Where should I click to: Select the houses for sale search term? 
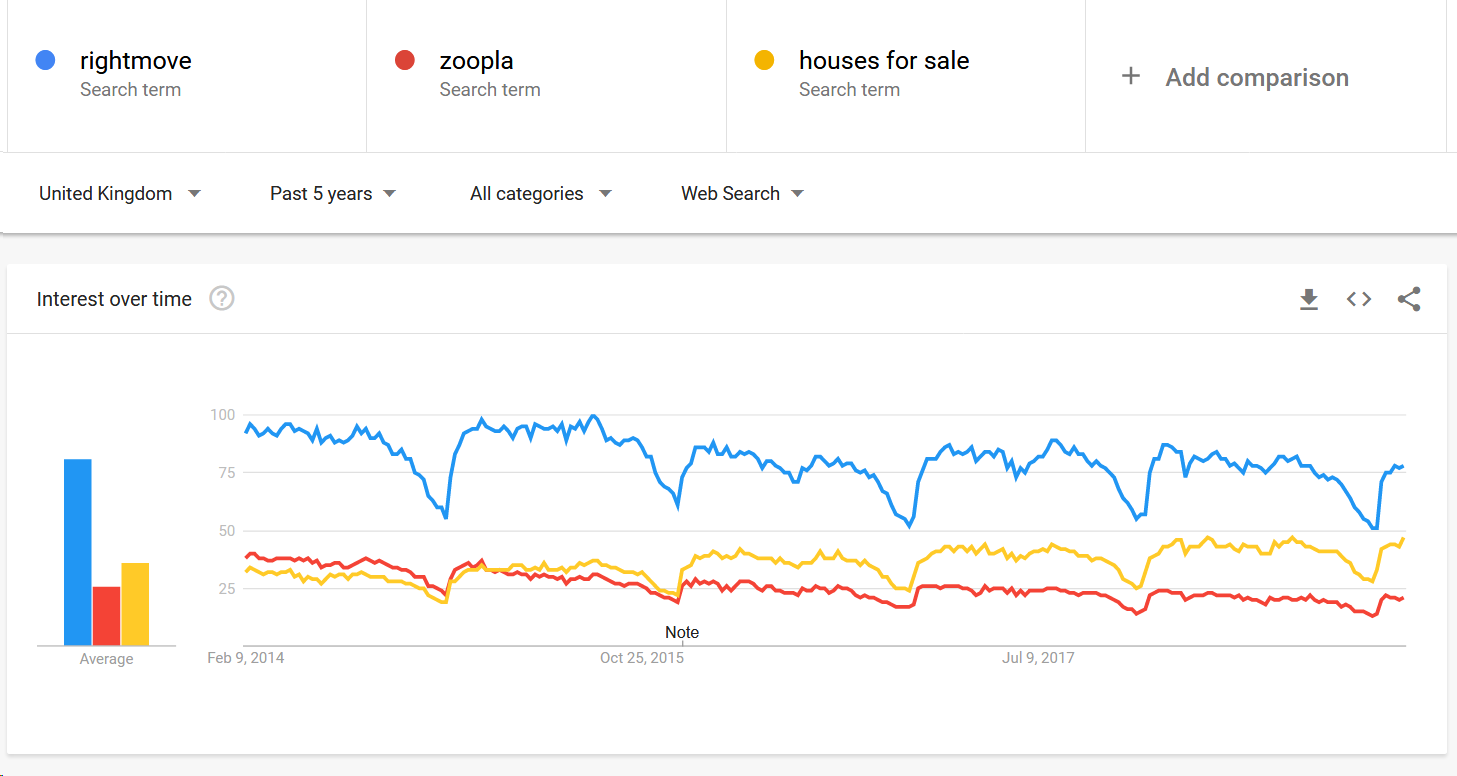pyautogui.click(x=884, y=61)
